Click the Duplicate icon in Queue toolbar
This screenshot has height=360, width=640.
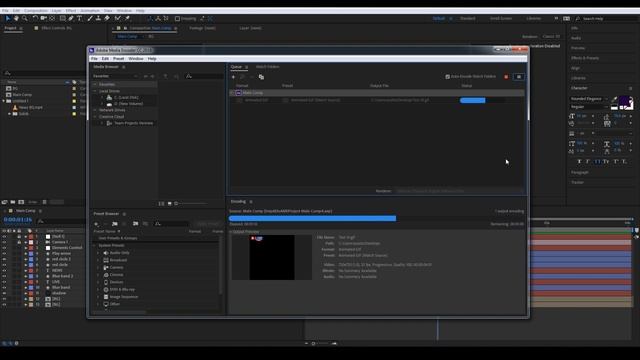coord(261,77)
